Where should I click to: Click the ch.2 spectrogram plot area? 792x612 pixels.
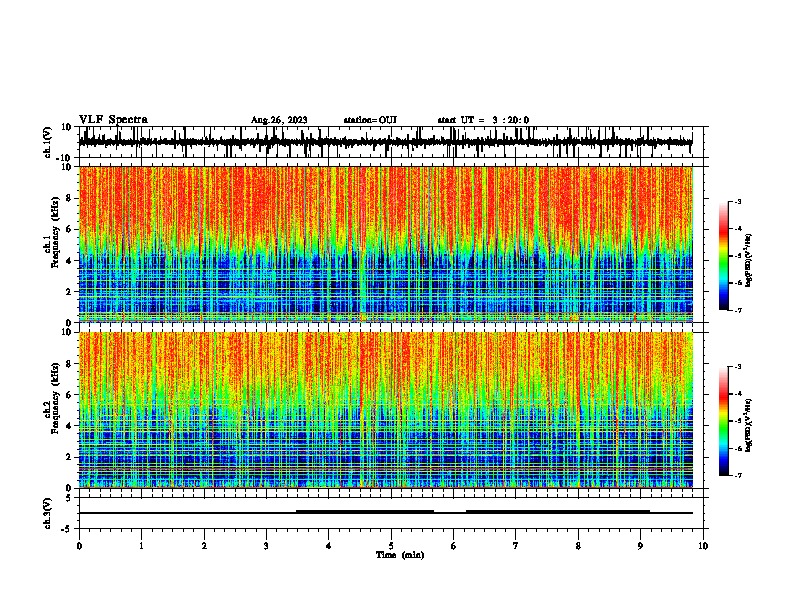point(385,410)
